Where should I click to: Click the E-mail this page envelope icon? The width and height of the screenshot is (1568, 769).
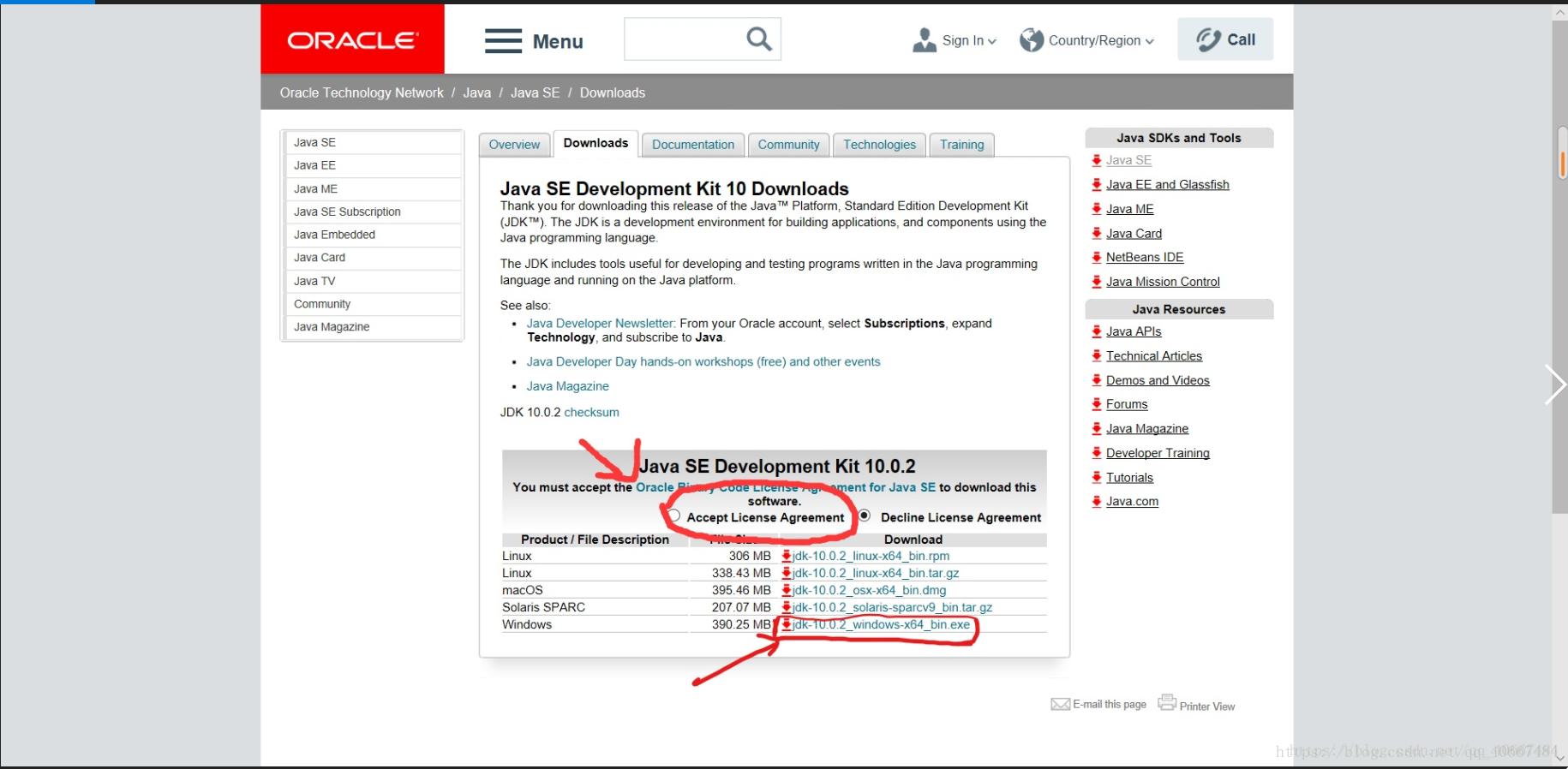[x=1061, y=704]
